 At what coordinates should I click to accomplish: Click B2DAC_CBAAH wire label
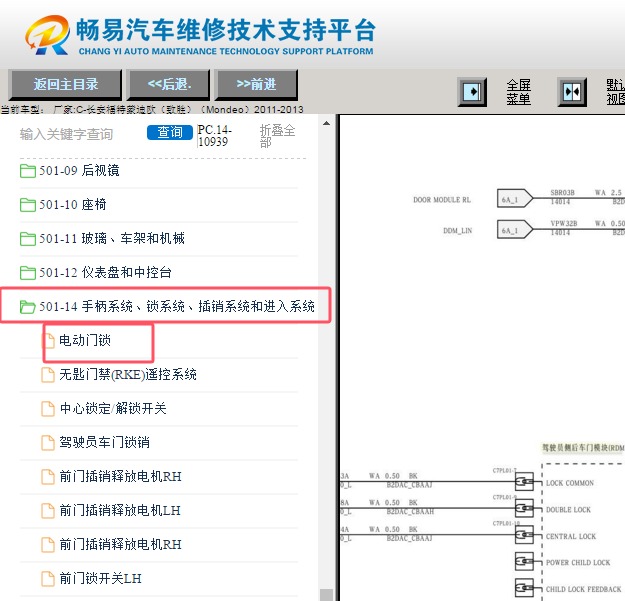[410, 511]
